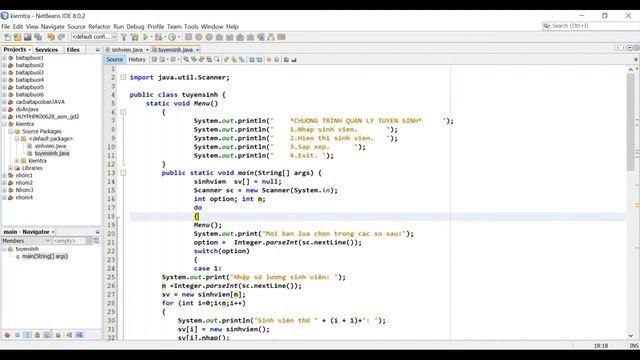Click code line 18 opening brace
The width and height of the screenshot is (640, 360).
(x=196, y=216)
